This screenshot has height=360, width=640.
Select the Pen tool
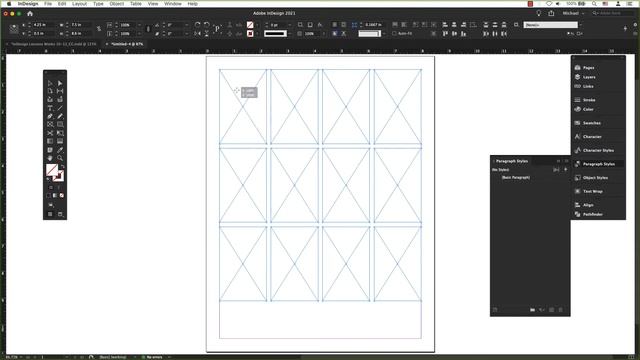point(50,116)
